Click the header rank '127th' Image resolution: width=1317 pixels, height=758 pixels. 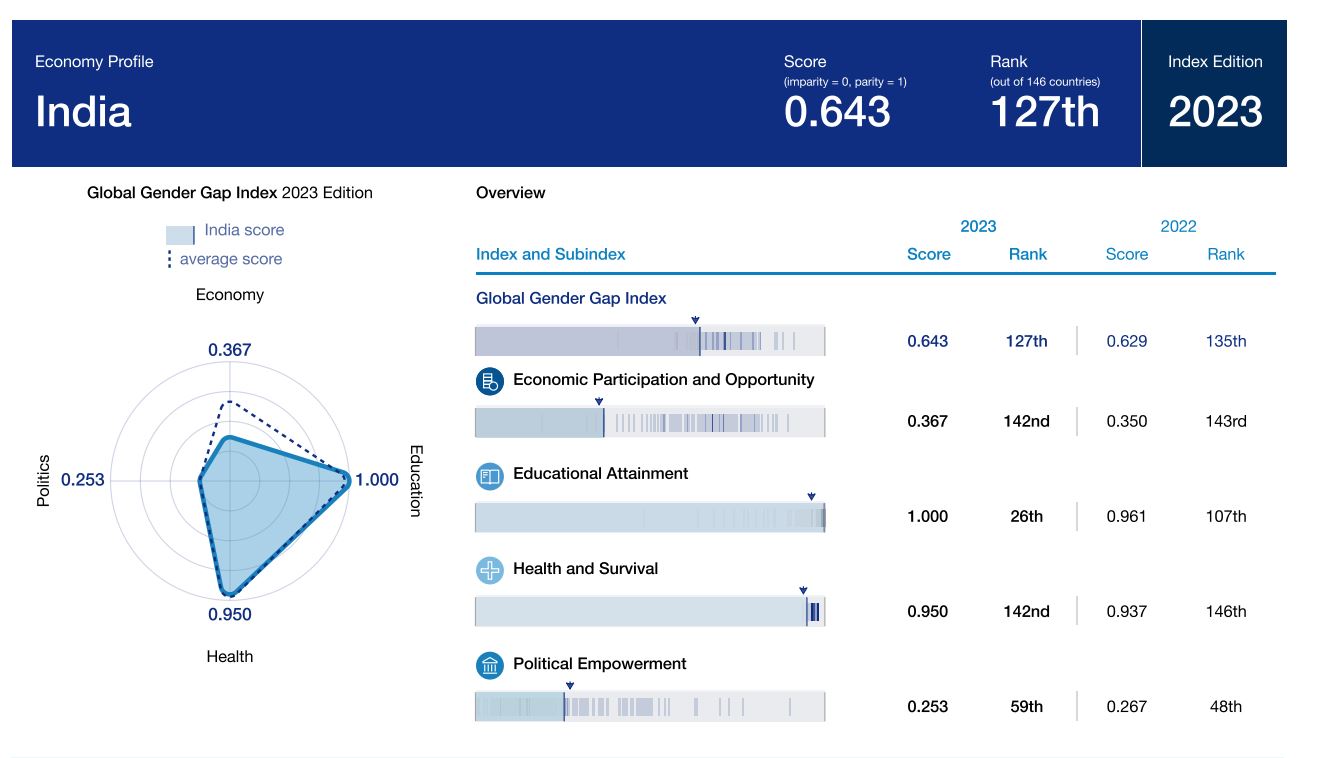pos(1045,111)
